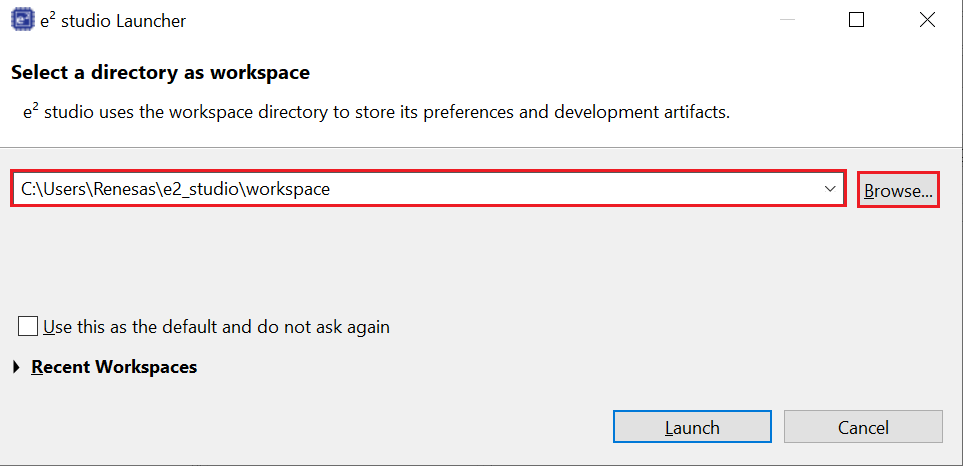
Task: Click the workspace directory description text
Action: pos(376,112)
